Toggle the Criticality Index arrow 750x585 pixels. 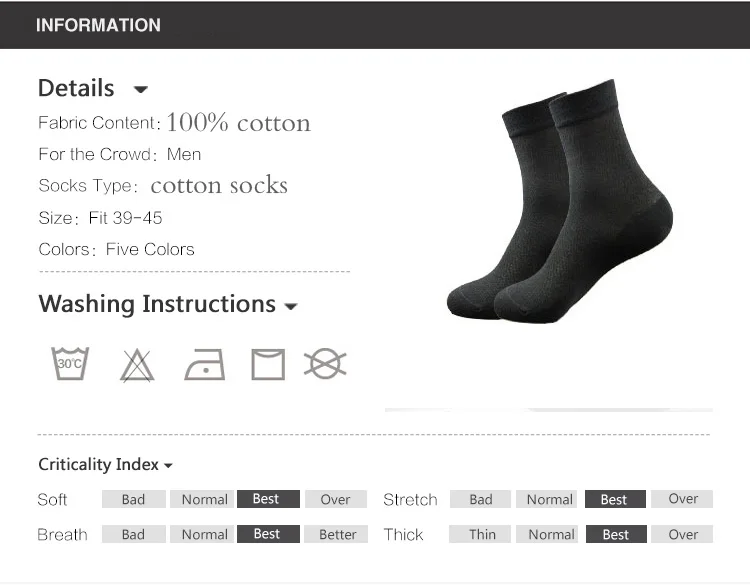(x=168, y=465)
